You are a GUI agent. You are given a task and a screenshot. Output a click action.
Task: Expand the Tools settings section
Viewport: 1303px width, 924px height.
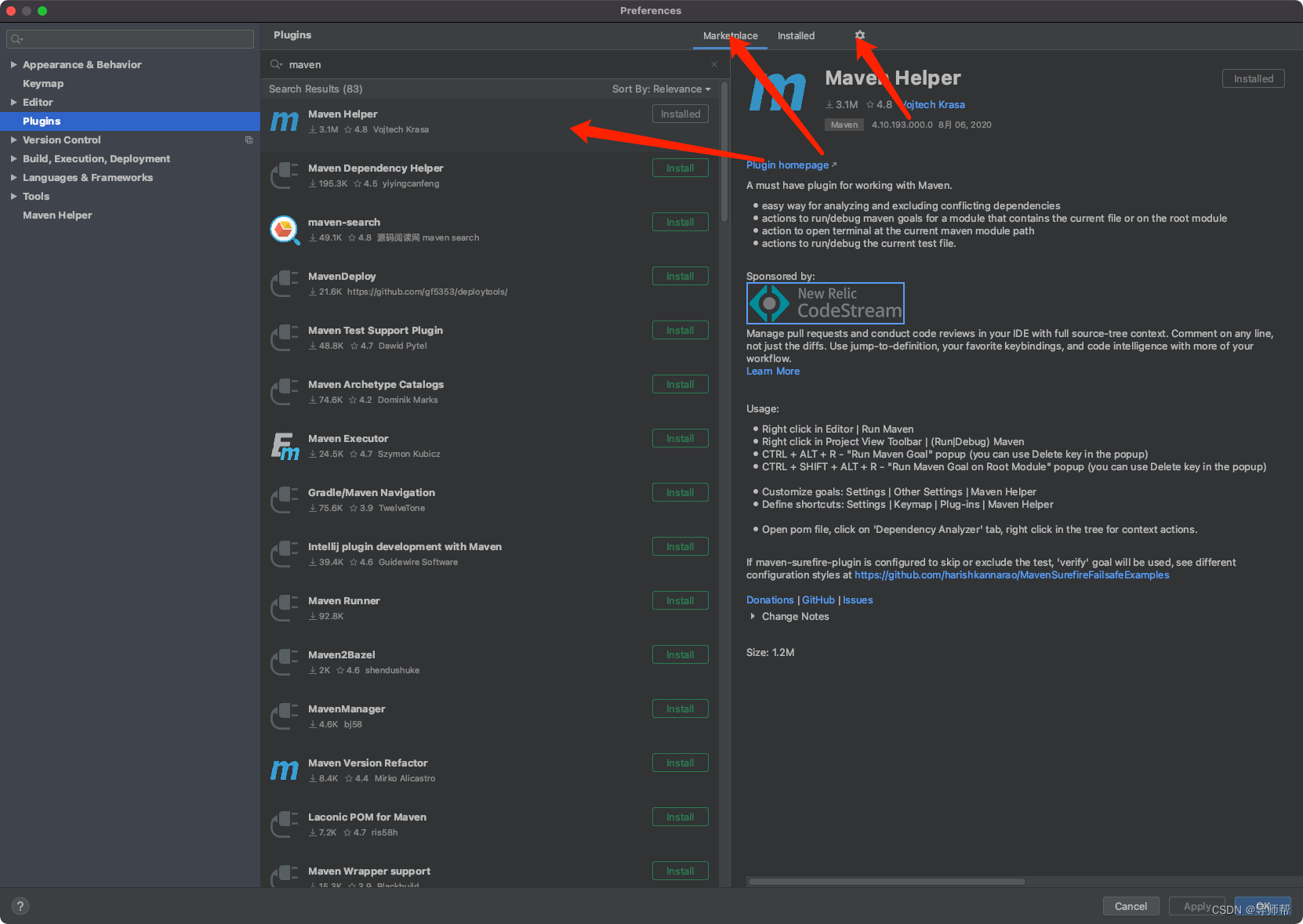pyautogui.click(x=13, y=196)
